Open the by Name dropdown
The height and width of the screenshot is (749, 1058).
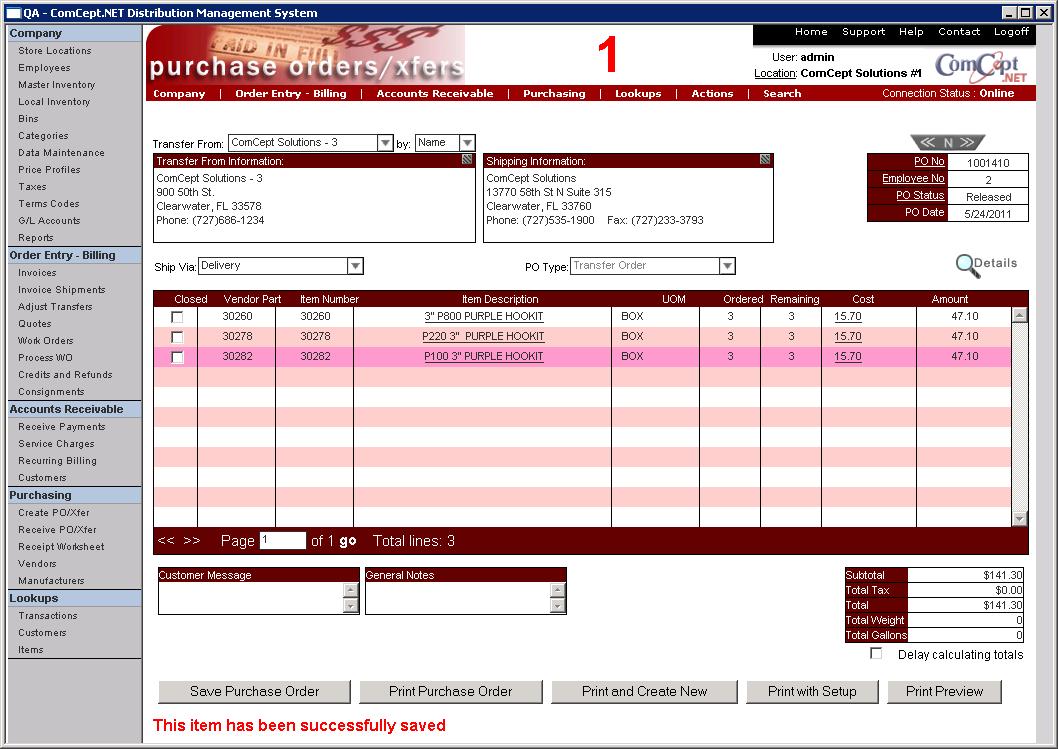(467, 143)
